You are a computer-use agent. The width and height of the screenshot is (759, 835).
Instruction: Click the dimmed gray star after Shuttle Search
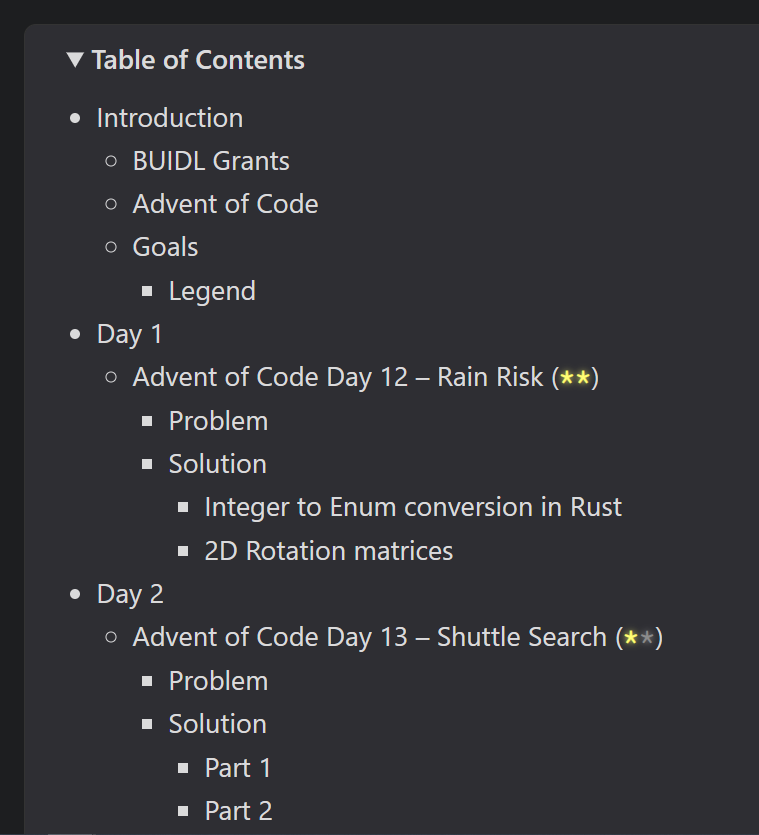tap(649, 637)
